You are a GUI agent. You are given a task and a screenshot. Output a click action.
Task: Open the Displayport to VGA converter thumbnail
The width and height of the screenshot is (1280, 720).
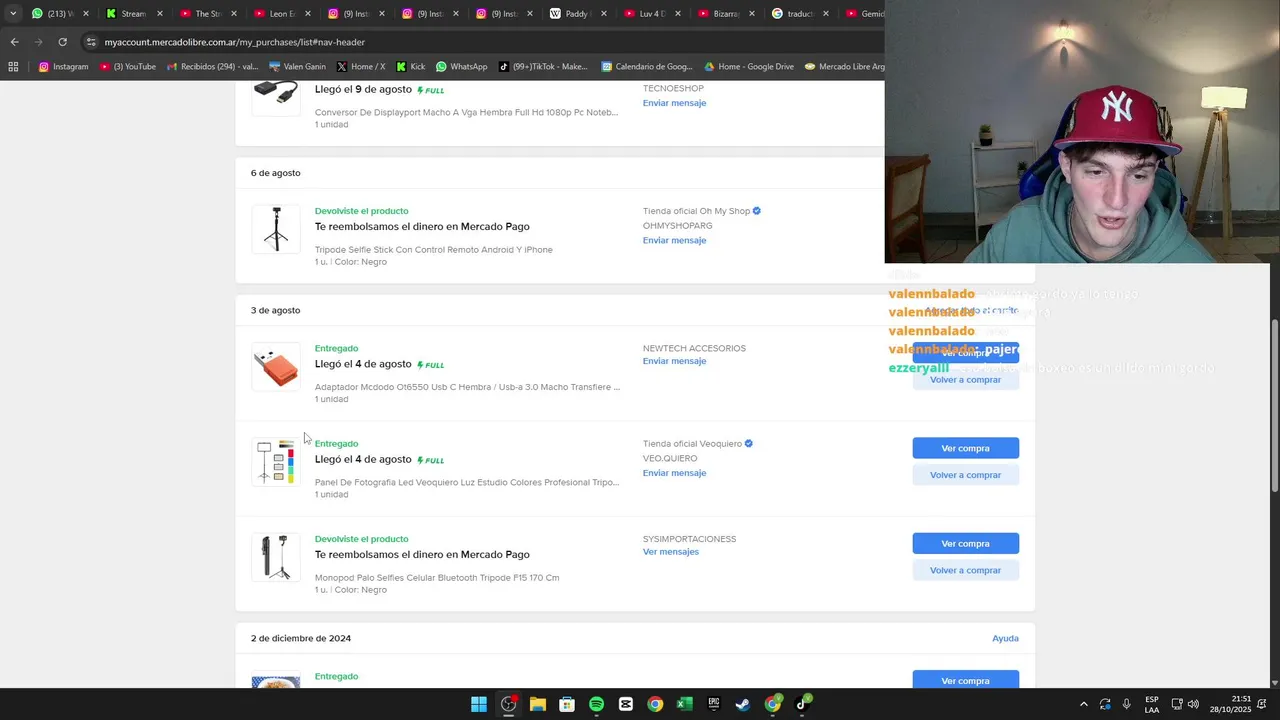coord(276,98)
